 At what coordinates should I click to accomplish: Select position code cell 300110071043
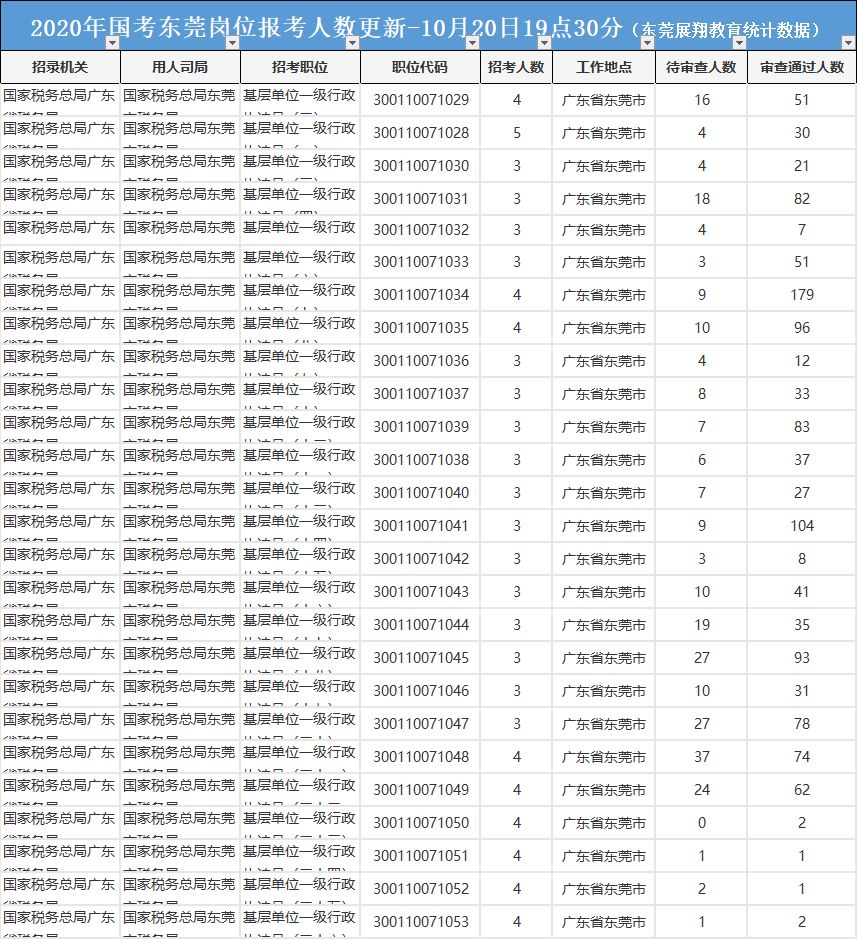[420, 591]
